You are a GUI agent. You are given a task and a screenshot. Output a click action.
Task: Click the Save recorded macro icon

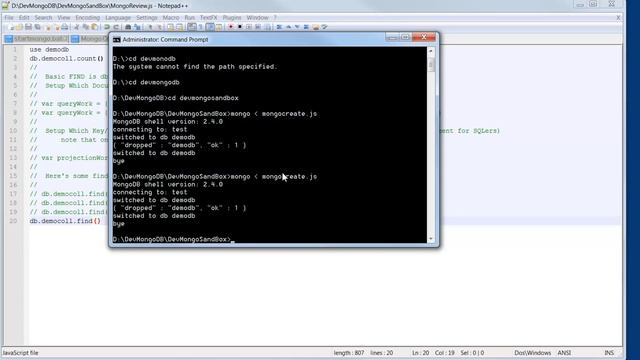(x=267, y=27)
